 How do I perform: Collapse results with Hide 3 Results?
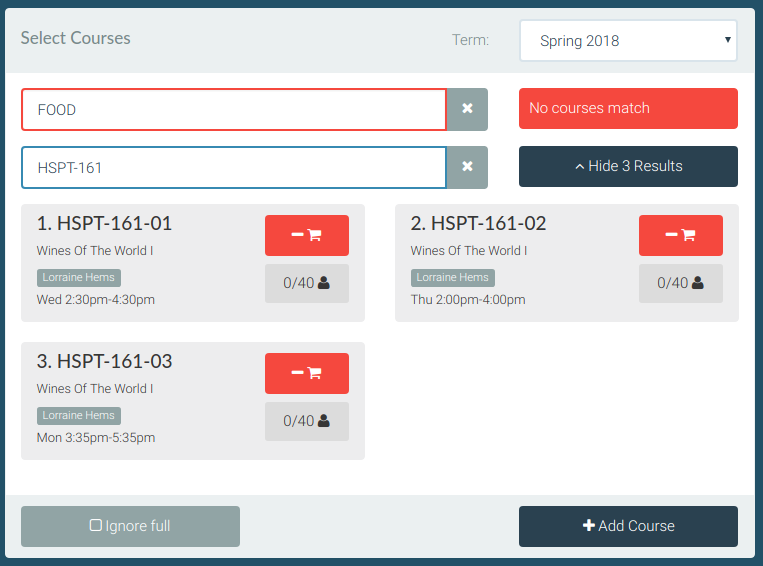coord(628,166)
